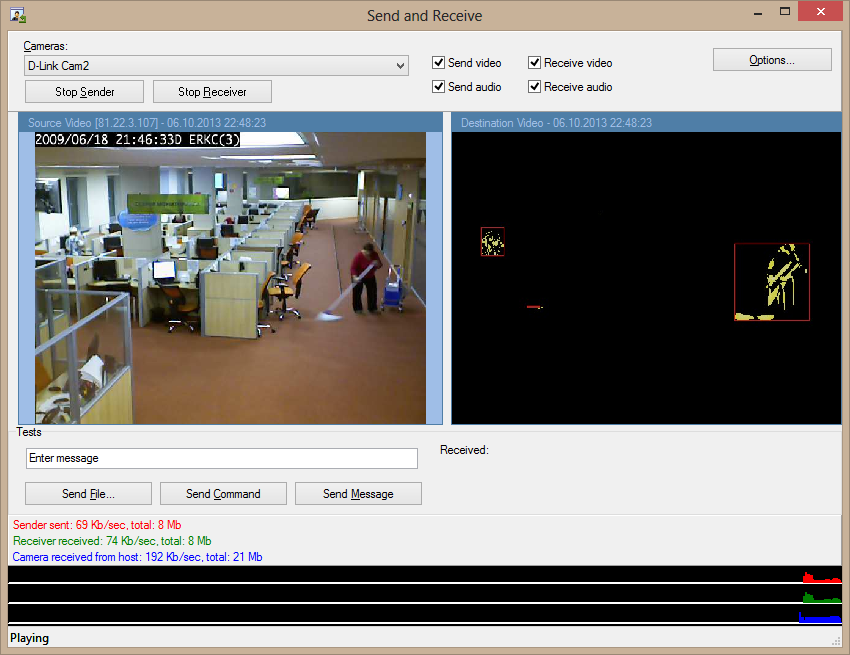
Task: Open the Options dialog
Action: click(771, 60)
